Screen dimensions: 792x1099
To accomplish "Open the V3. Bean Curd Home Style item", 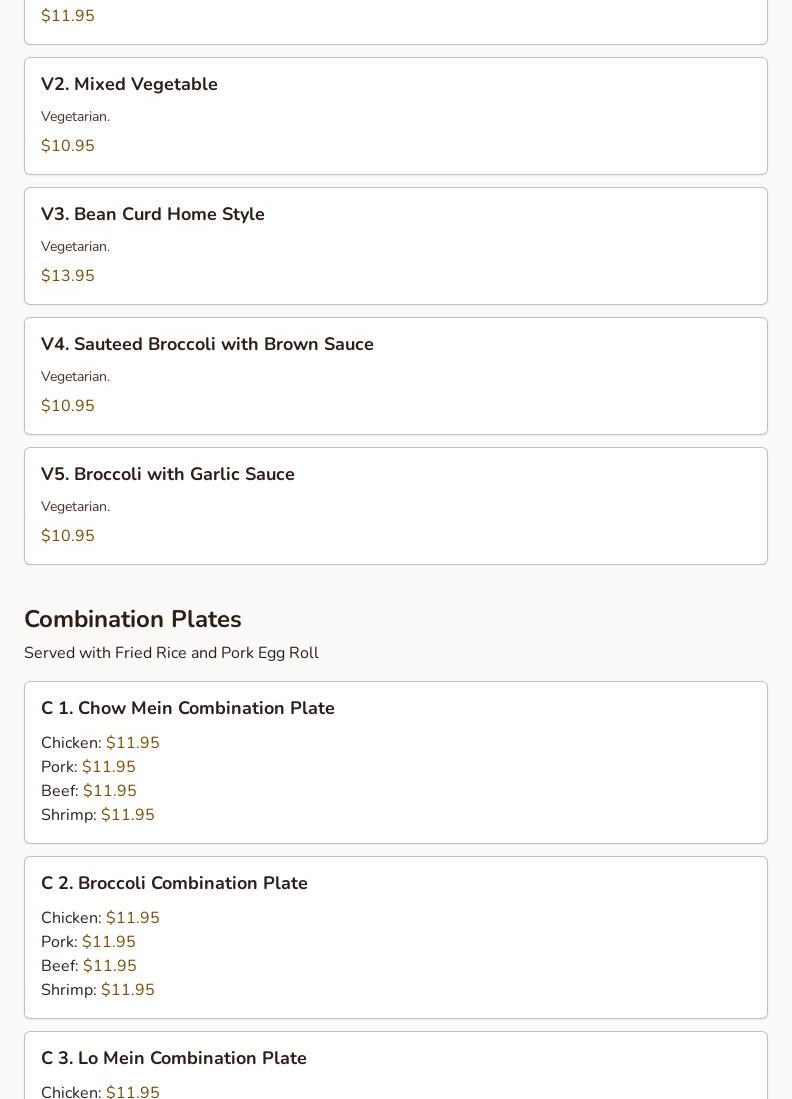I will pyautogui.click(x=152, y=214).
